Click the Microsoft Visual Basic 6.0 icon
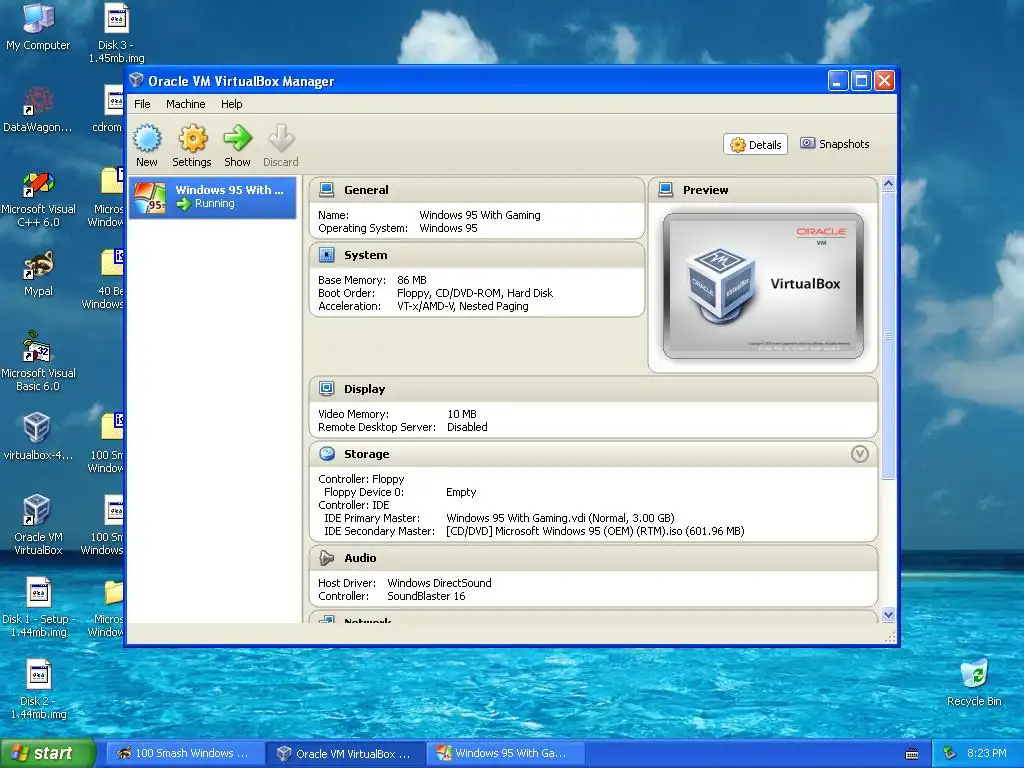Viewport: 1024px width, 768px height. [x=39, y=362]
